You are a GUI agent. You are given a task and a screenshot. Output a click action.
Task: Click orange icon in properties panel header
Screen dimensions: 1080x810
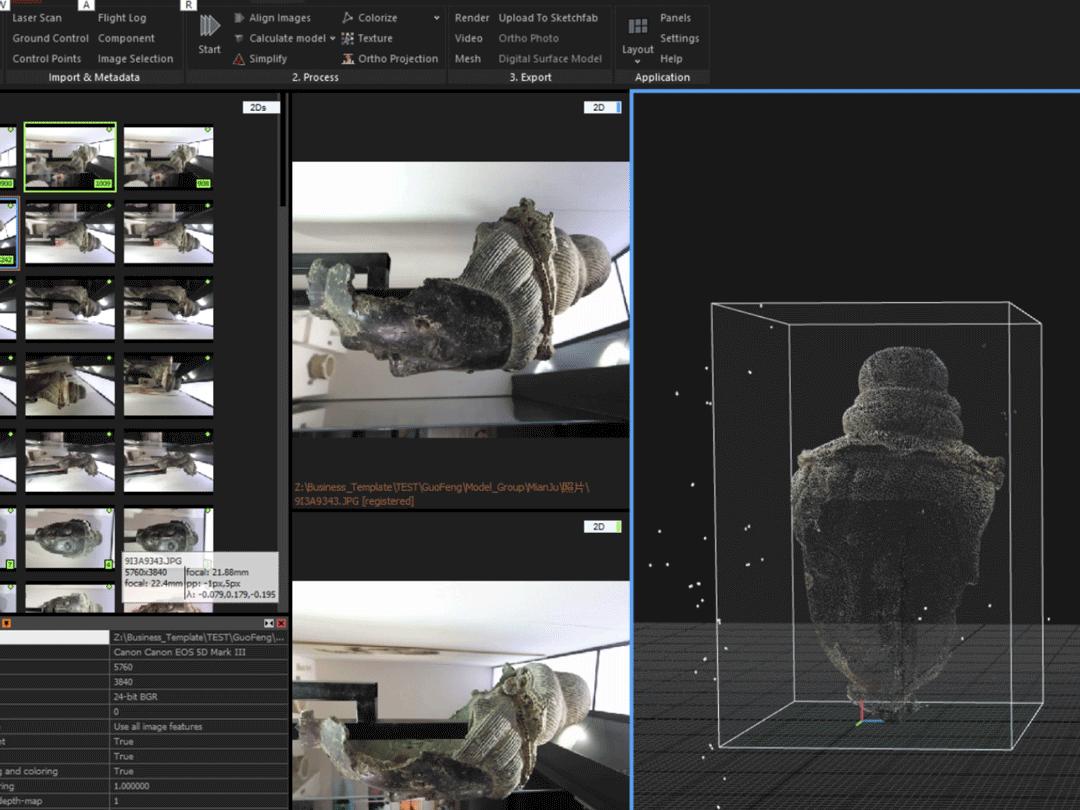(6, 623)
